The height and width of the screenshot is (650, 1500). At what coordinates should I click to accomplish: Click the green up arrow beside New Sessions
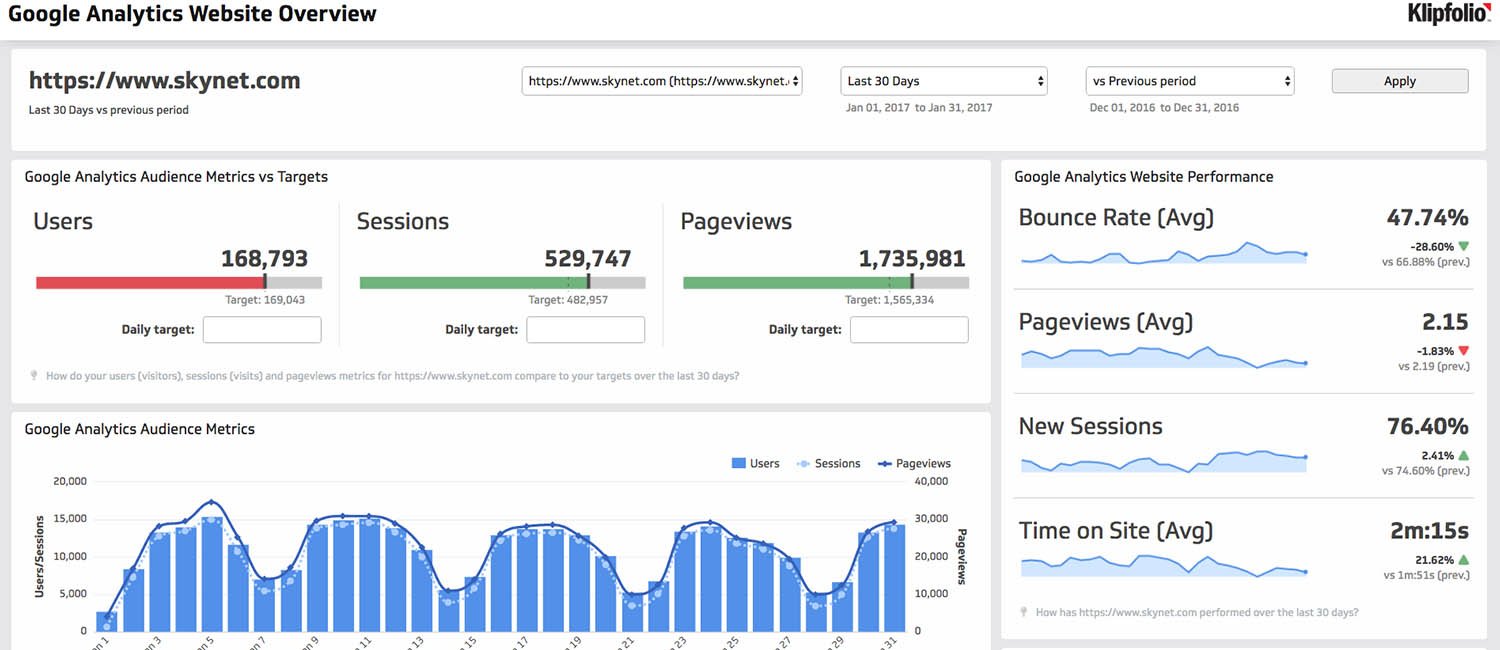(x=1464, y=456)
